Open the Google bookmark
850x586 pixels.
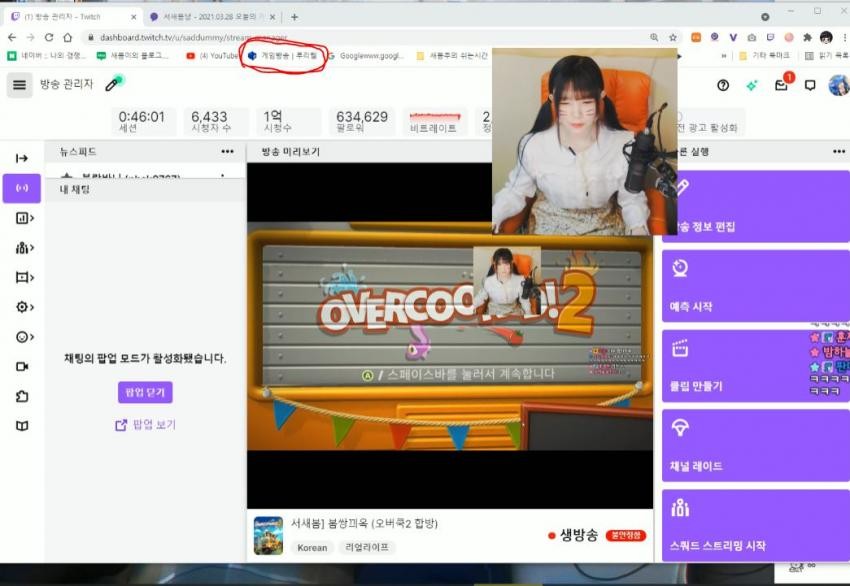[366, 55]
